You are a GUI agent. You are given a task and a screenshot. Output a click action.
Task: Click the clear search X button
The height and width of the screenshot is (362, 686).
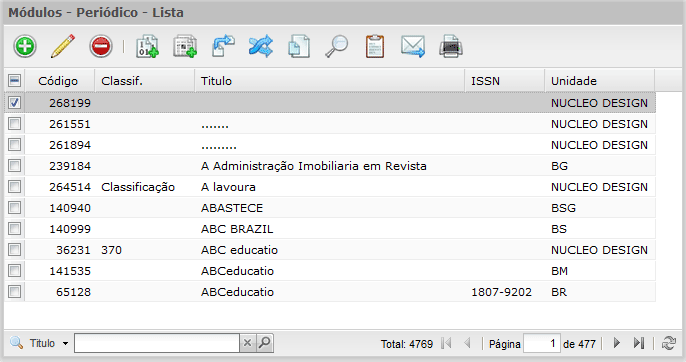click(247, 343)
